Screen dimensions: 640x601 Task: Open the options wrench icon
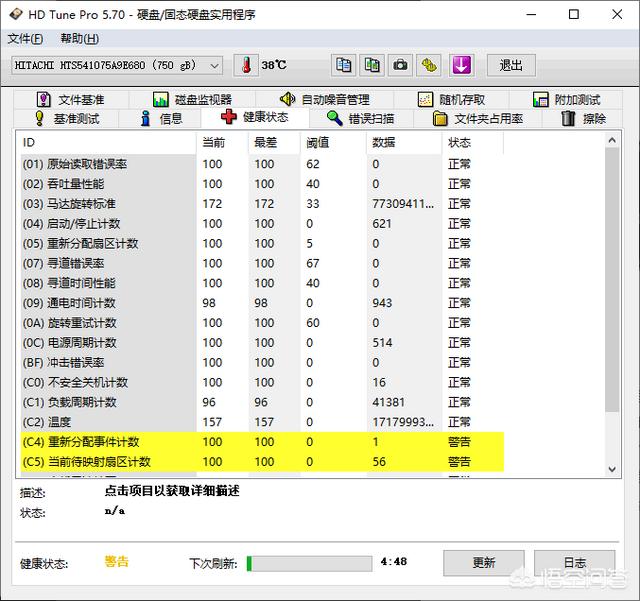click(429, 65)
